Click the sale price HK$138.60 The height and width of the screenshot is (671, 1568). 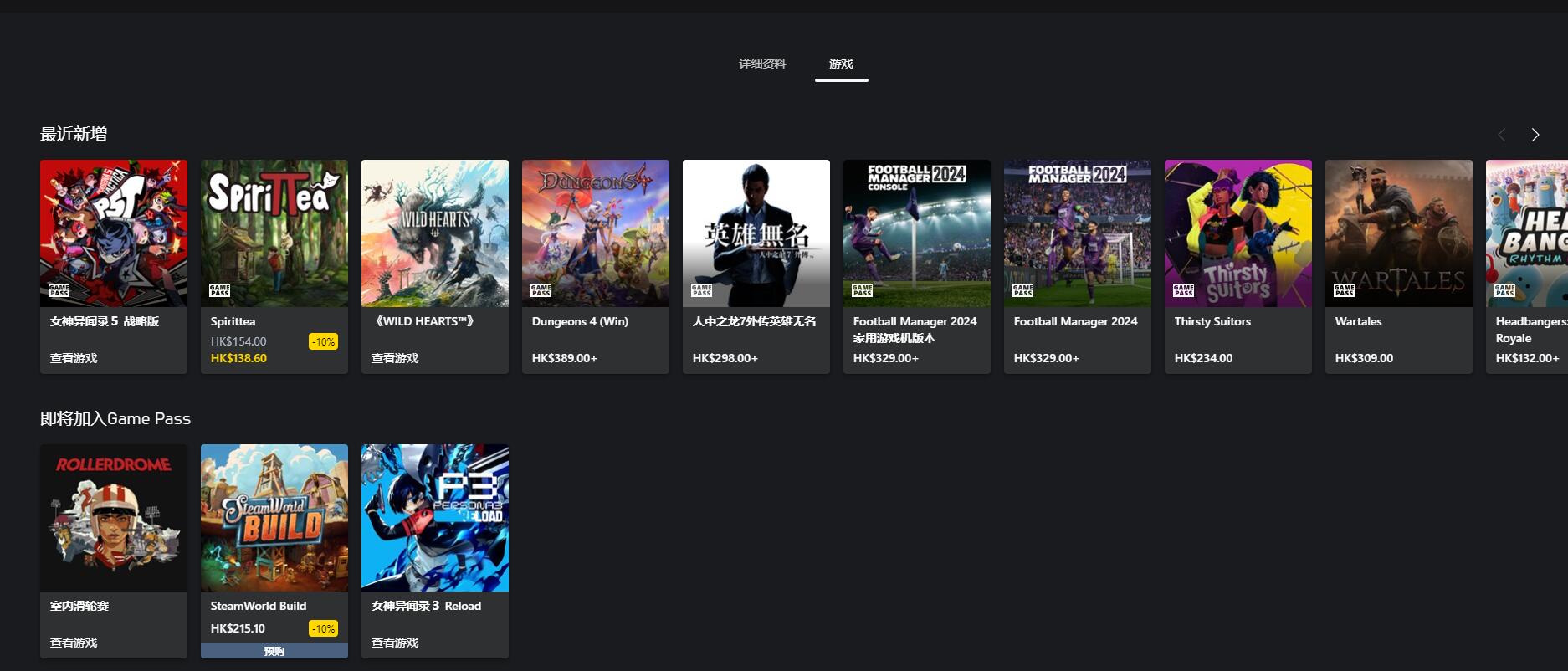(x=238, y=358)
